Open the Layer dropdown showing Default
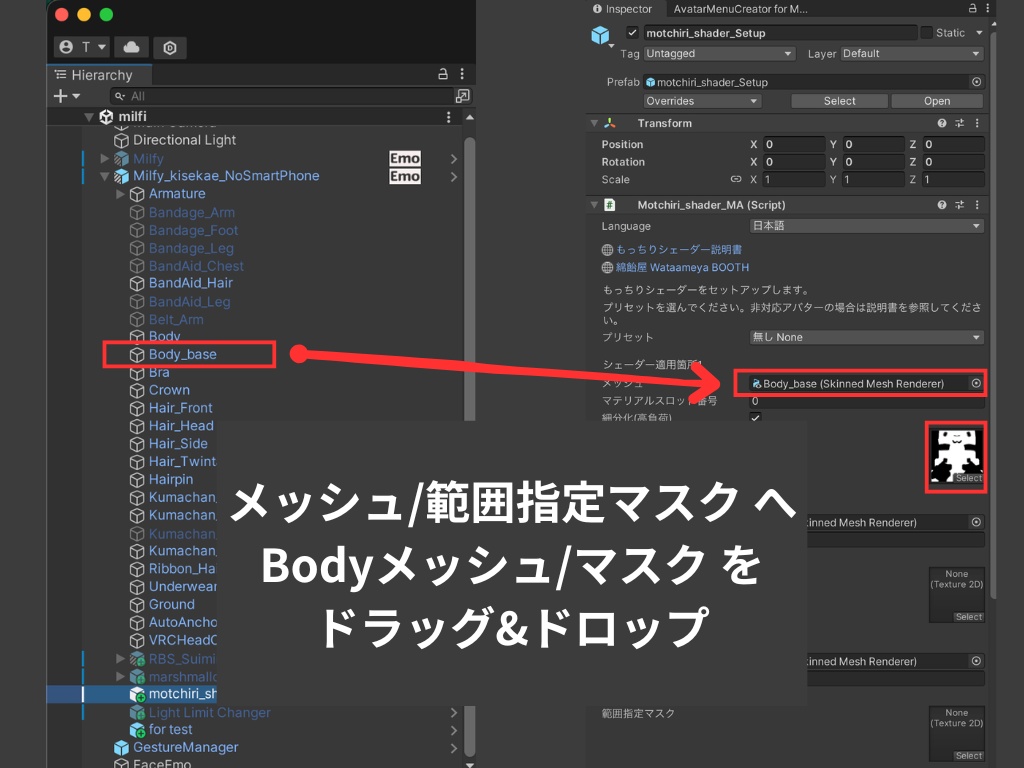Image resolution: width=1024 pixels, height=768 pixels. click(912, 54)
